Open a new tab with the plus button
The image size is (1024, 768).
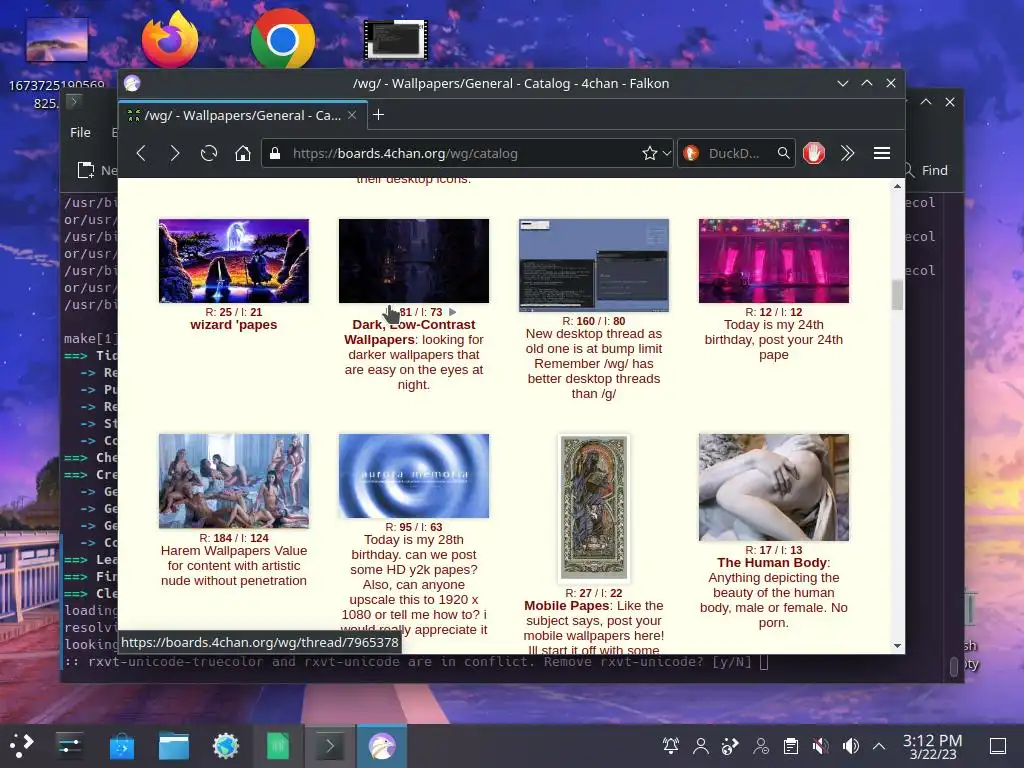pos(378,115)
